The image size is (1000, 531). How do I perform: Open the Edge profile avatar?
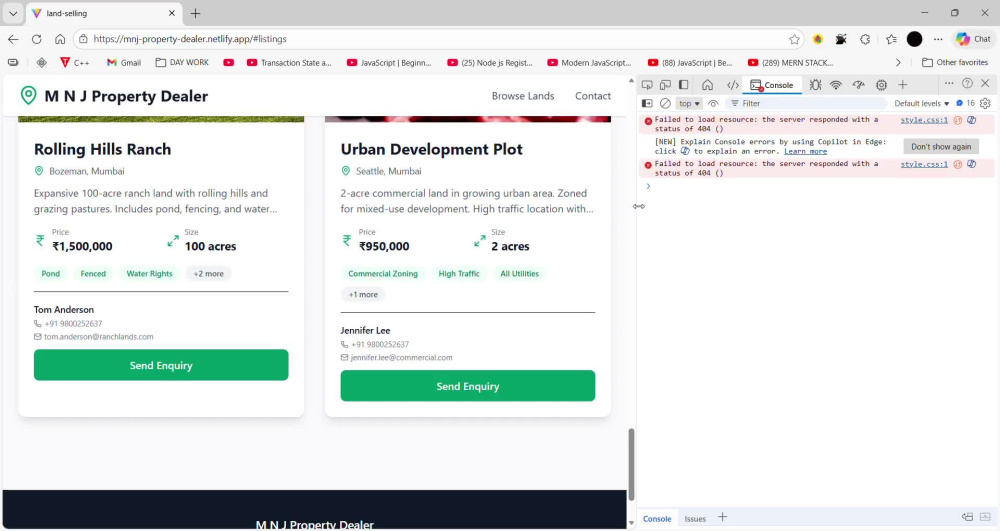point(915,39)
